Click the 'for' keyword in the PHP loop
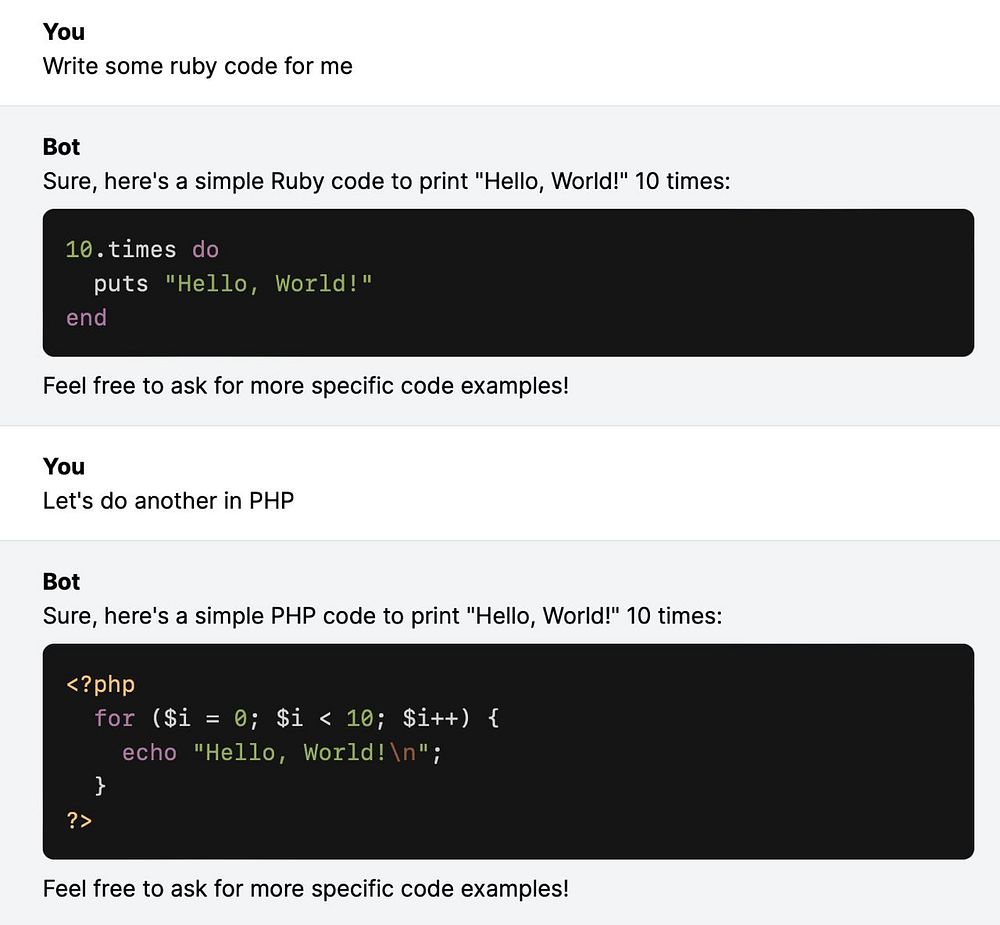Screen dimensions: 1000x925 (115, 718)
